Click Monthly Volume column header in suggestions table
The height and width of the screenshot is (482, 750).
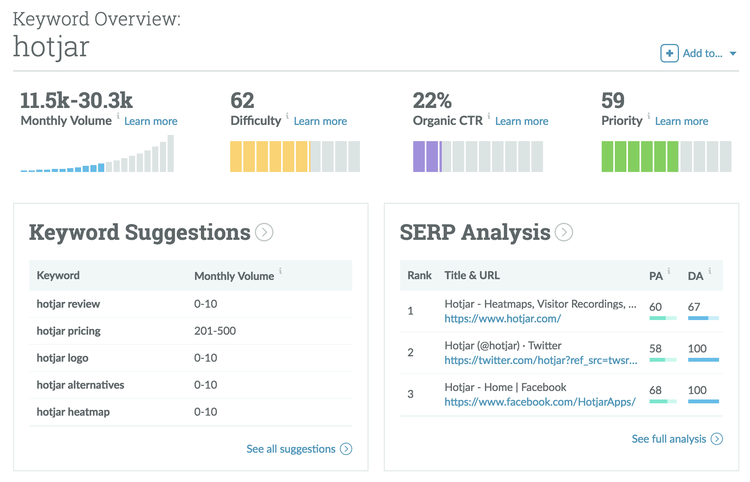point(234,276)
